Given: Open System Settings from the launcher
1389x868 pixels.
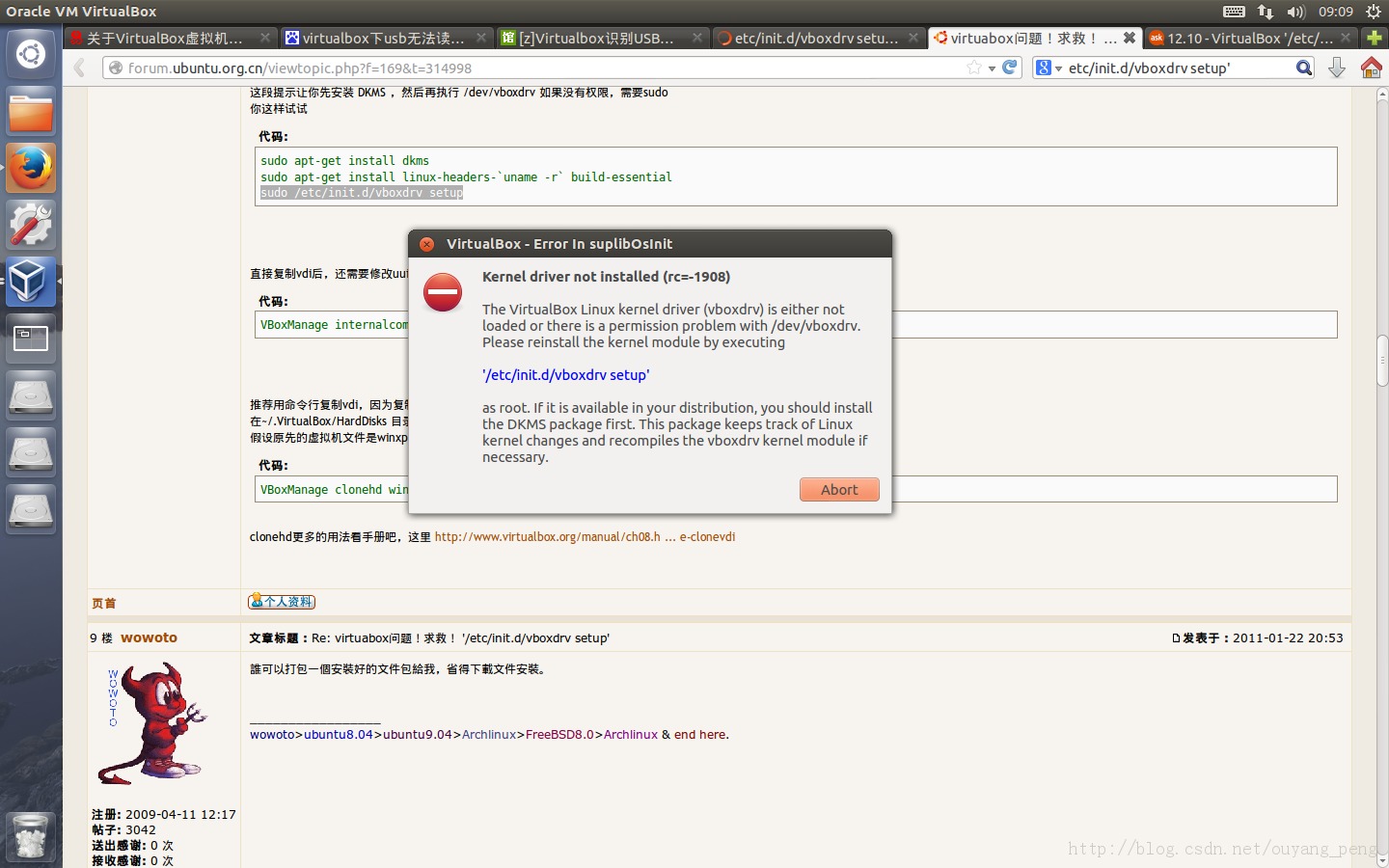Looking at the screenshot, I should [x=30, y=224].
